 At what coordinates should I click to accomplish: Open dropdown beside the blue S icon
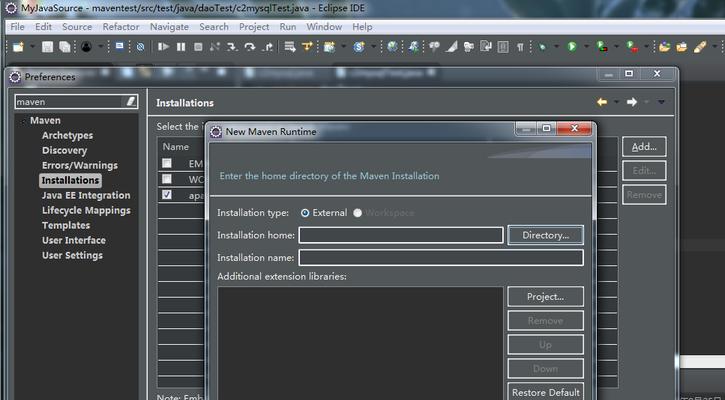coord(373,47)
